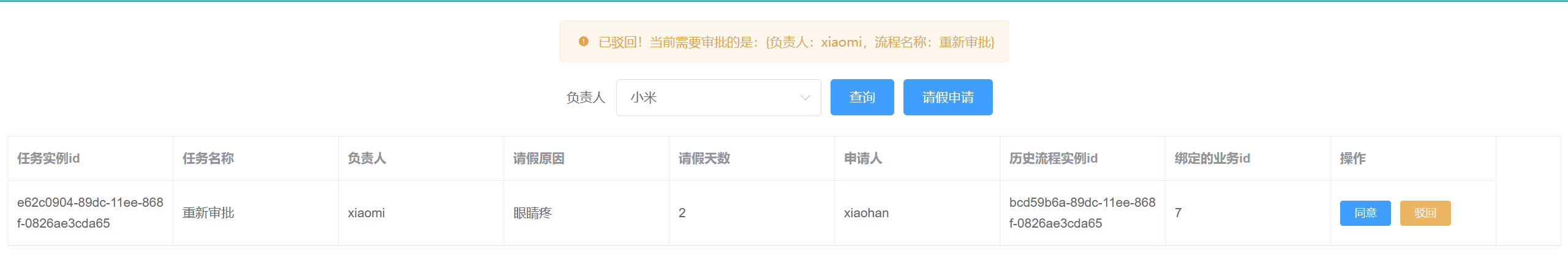1568x270 pixels.
Task: Click the 历史流程实例id column header
Action: tap(1053, 158)
